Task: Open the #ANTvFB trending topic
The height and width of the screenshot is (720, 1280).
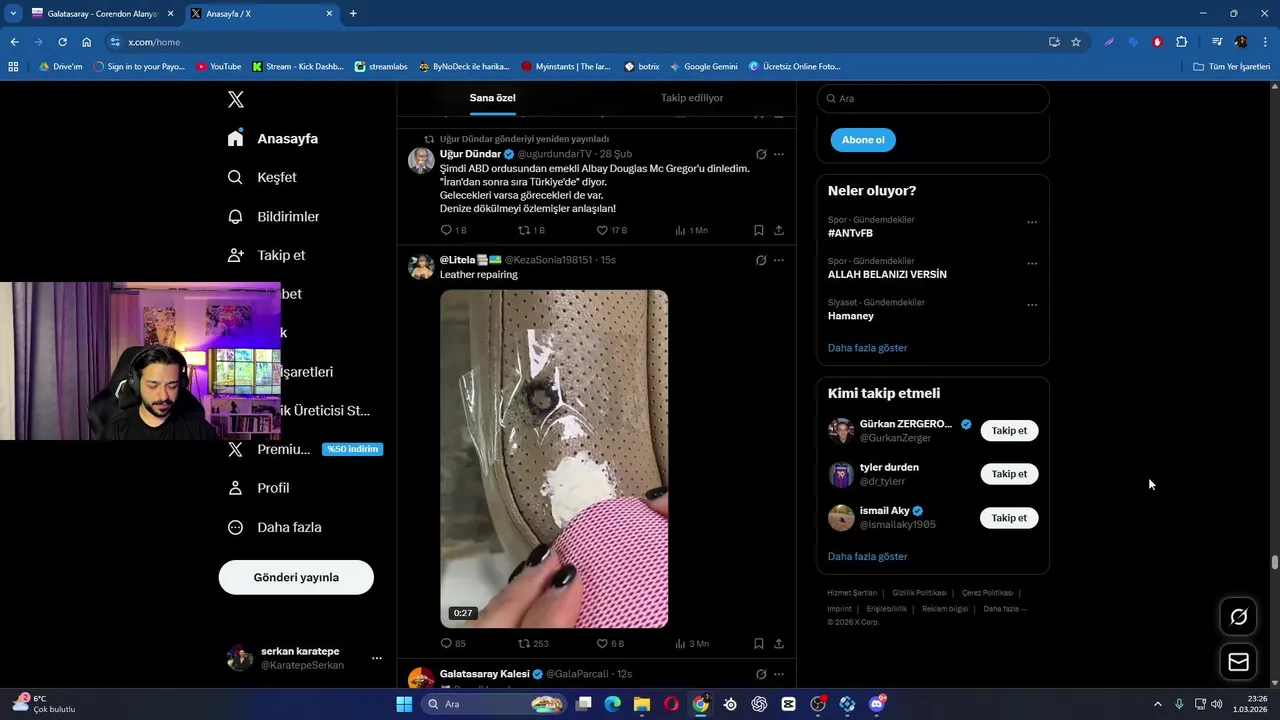Action: tap(850, 233)
